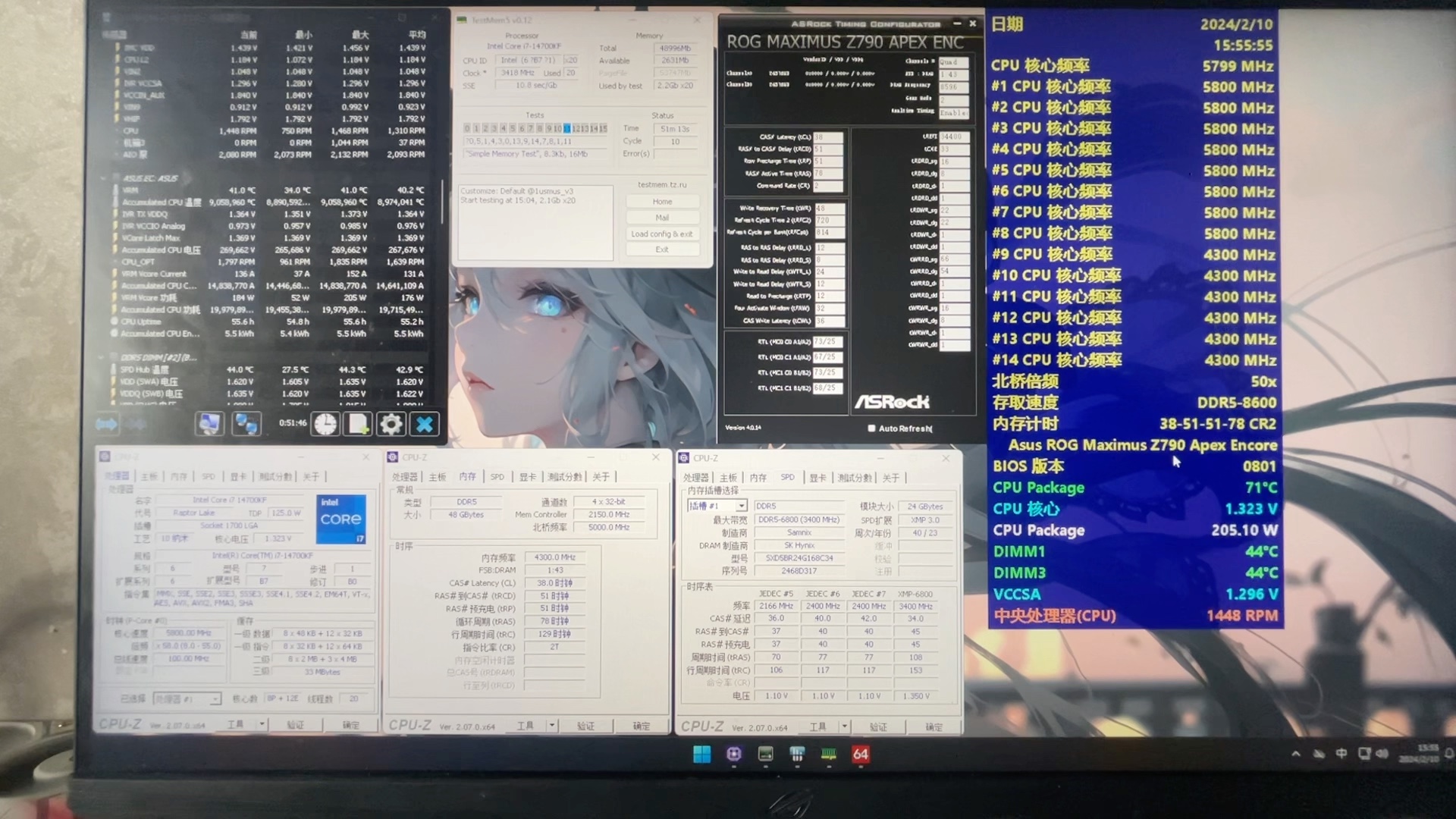Switch to SPD tab in memory CPU-Z window
The height and width of the screenshot is (819, 1456).
[497, 477]
